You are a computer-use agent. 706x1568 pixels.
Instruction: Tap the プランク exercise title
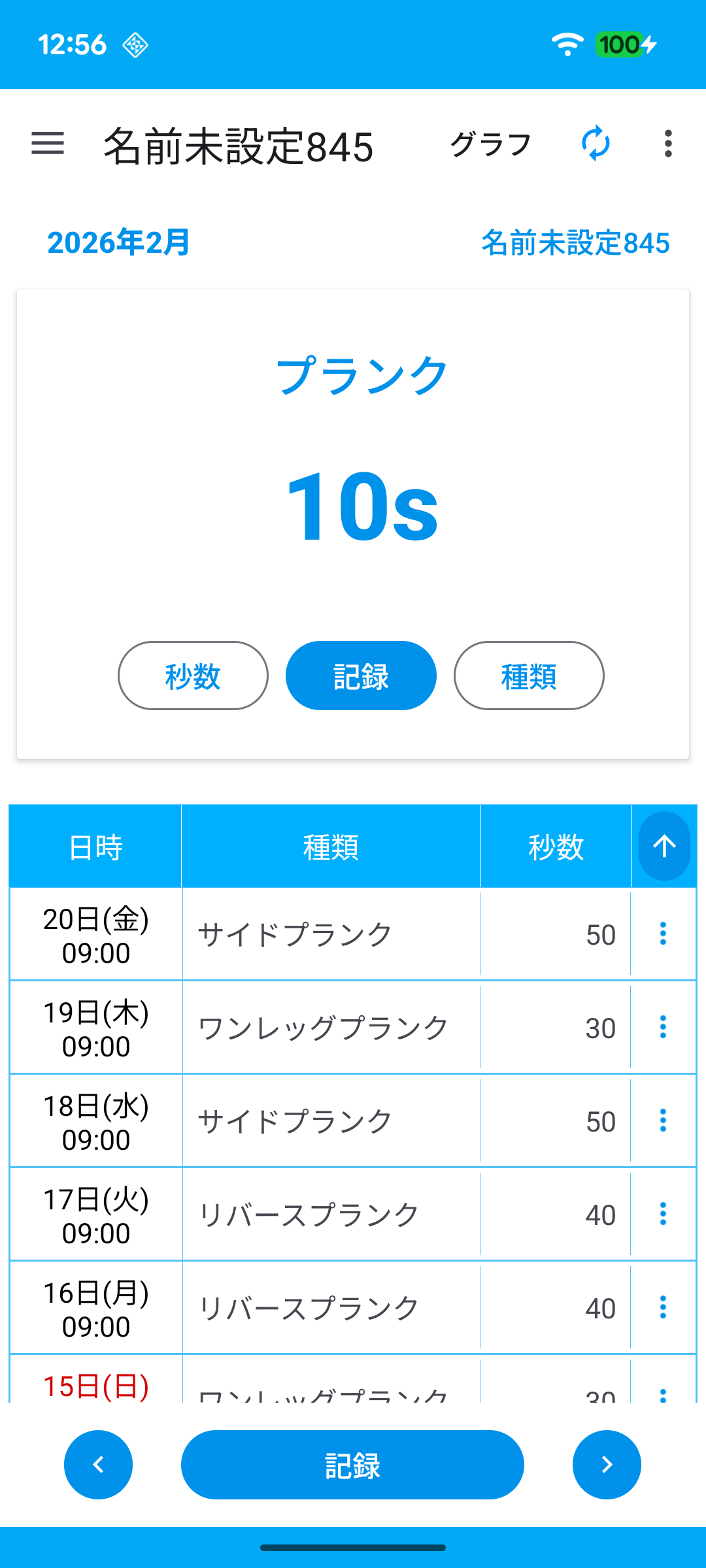(x=361, y=376)
